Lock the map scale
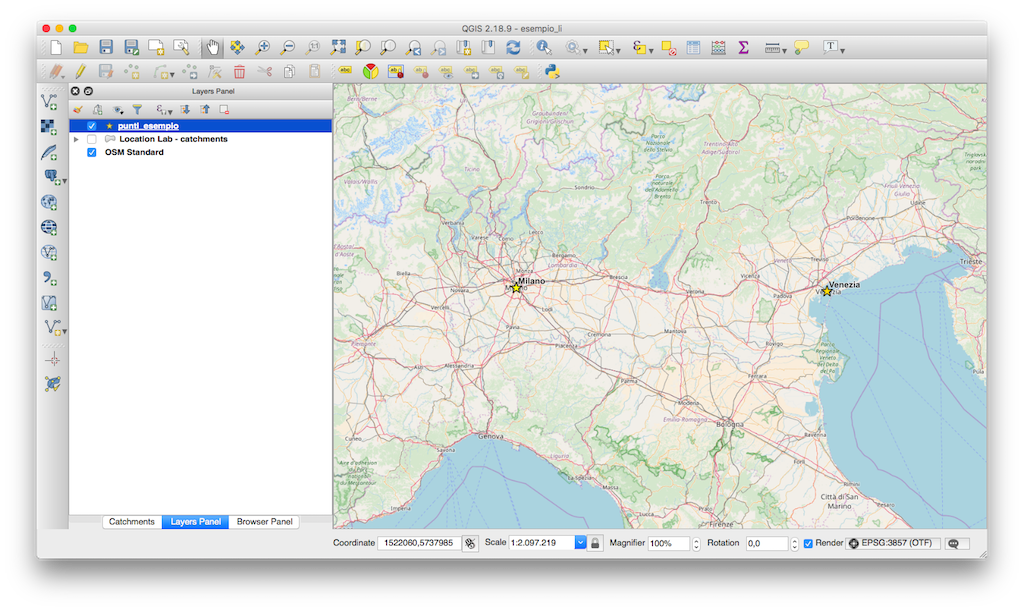The width and height of the screenshot is (1024, 611). pyautogui.click(x=595, y=543)
